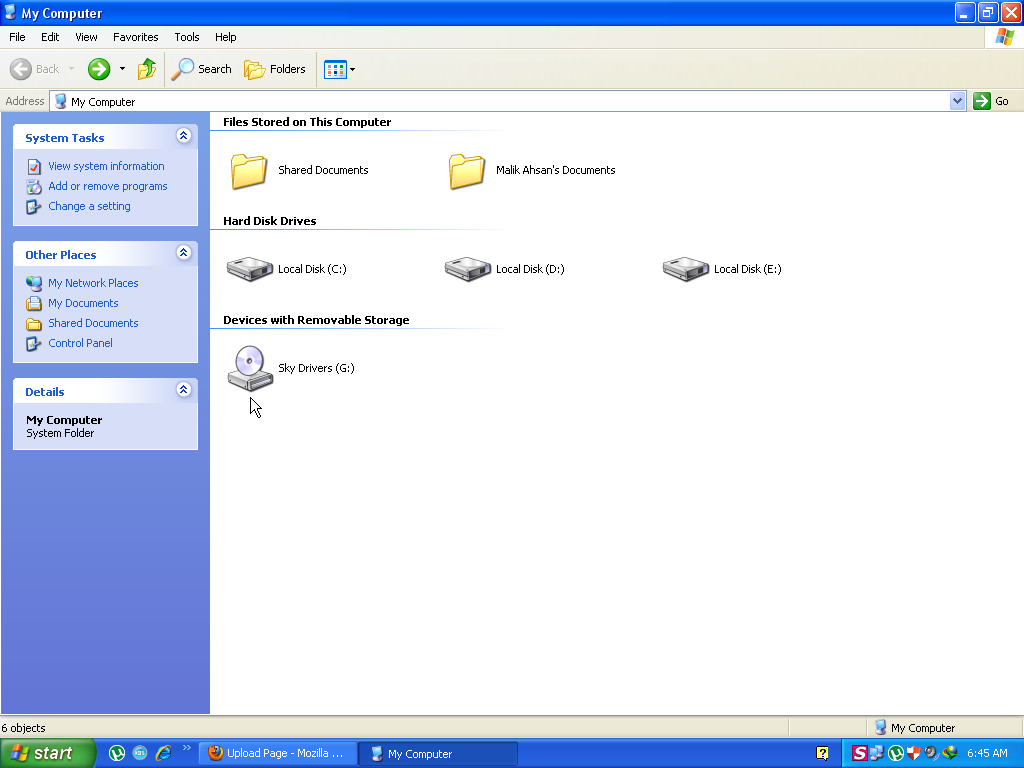Click Add or remove programs link
The width and height of the screenshot is (1024, 768).
(x=107, y=186)
